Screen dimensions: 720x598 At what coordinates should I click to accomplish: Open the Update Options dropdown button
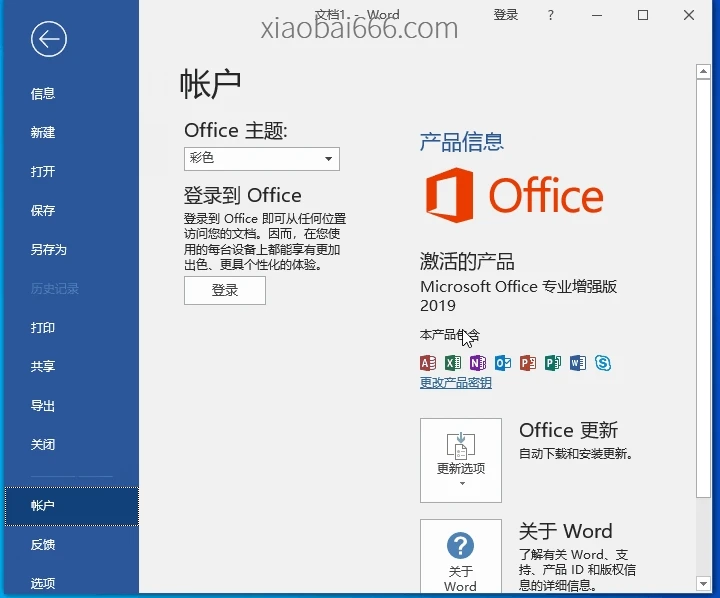click(461, 460)
